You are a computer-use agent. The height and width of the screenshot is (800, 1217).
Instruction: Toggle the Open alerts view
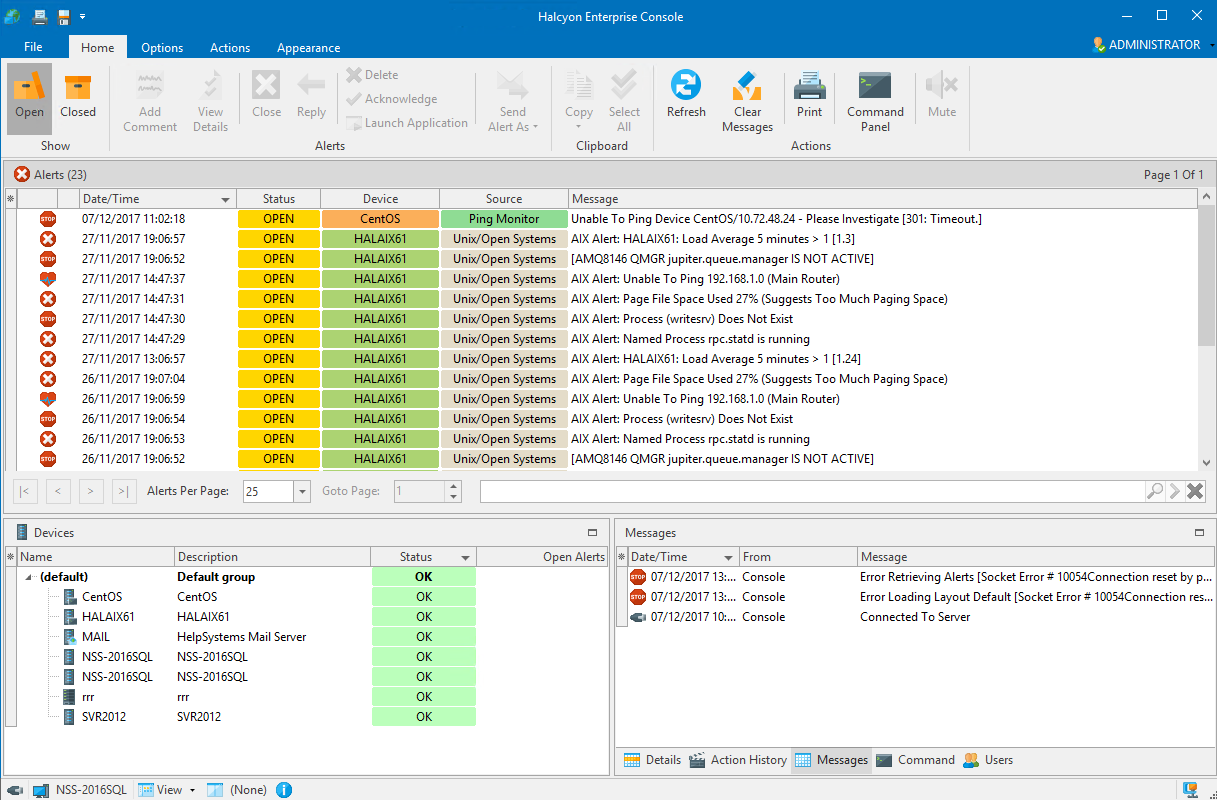click(30, 94)
